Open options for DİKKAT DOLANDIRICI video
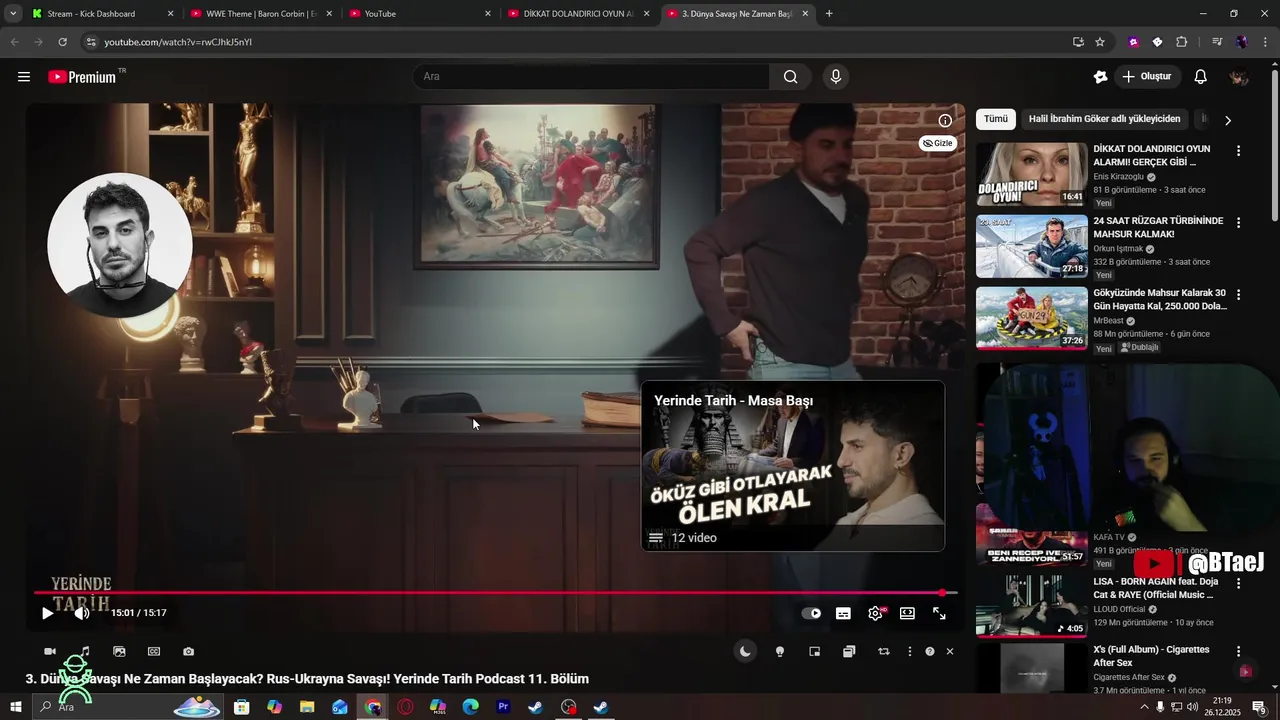Screen dimensions: 1280x720 [x=1238, y=151]
